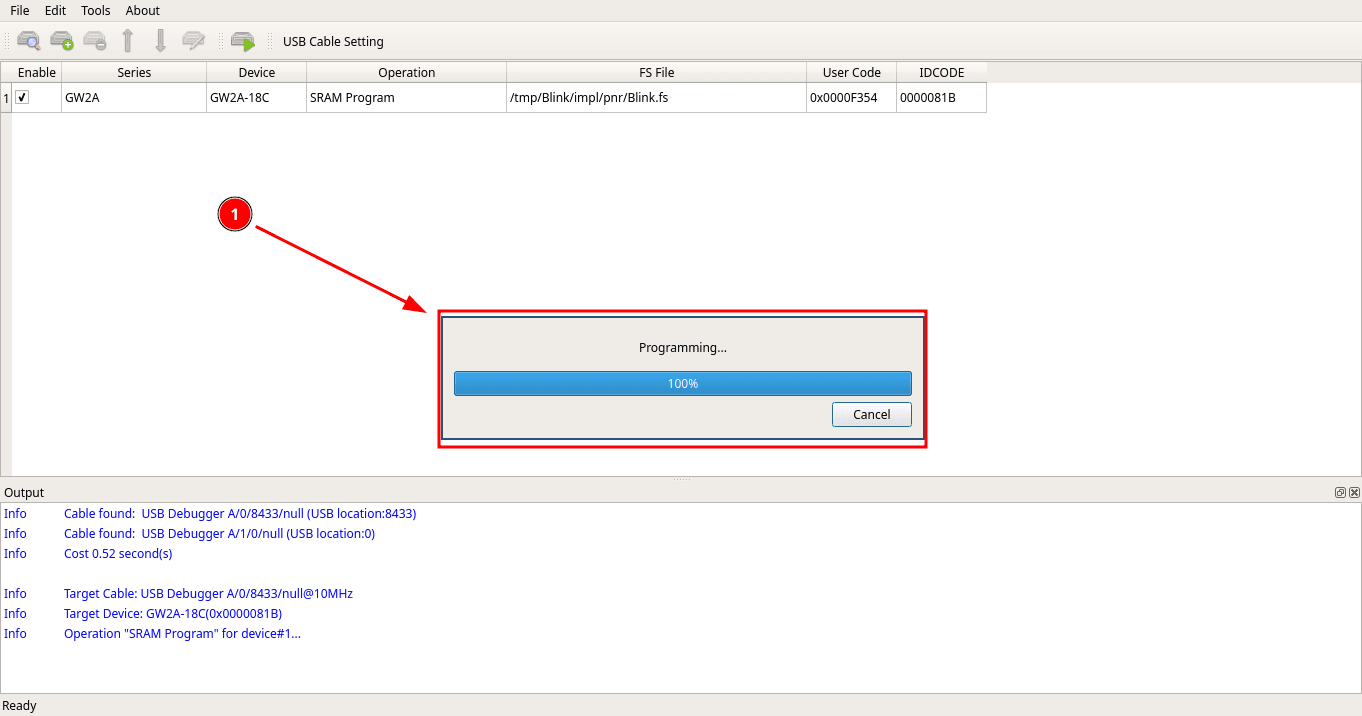
Task: Click the Cost 0.52 second(s) line
Action: click(x=118, y=553)
